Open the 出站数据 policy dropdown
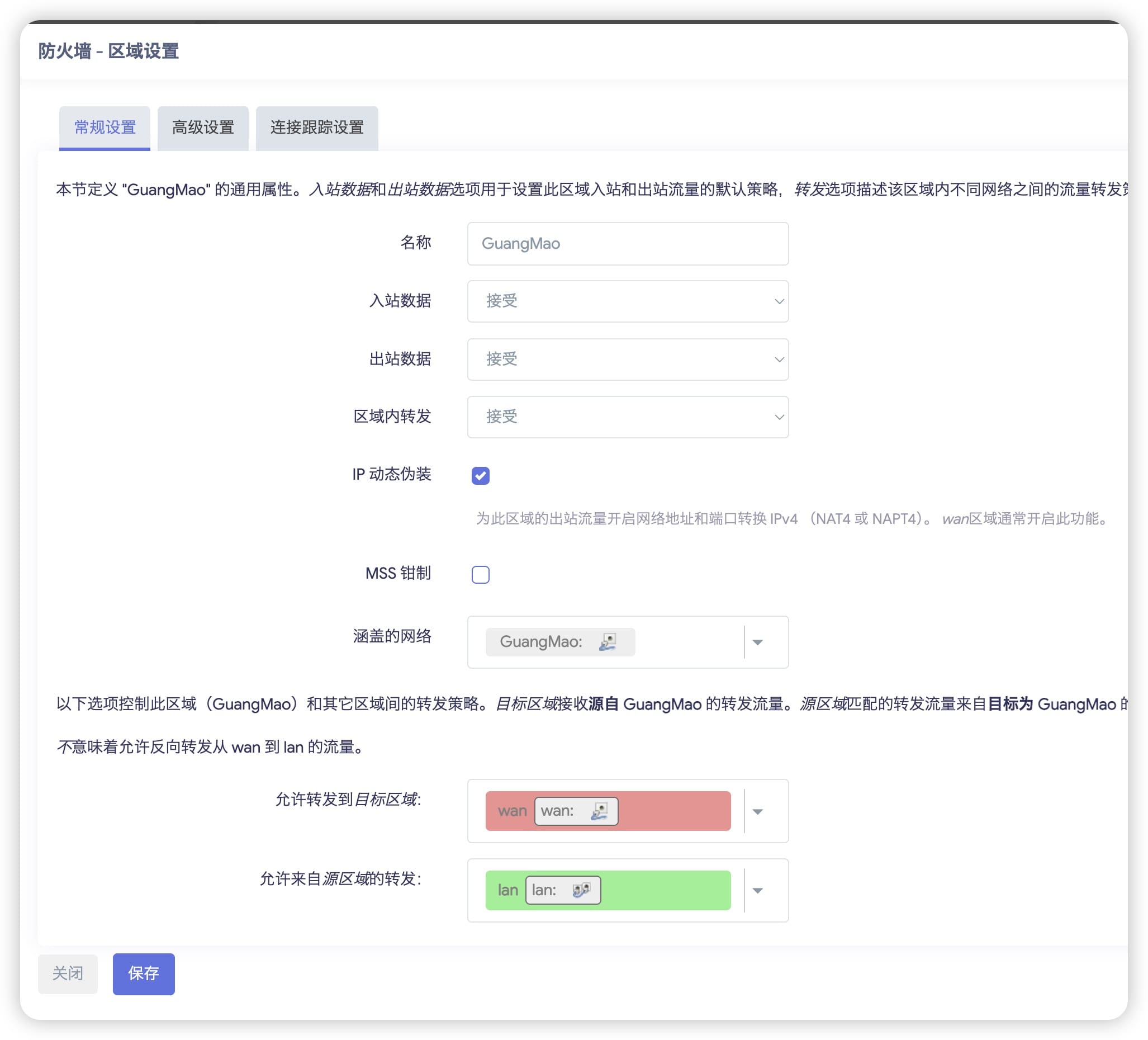Screen dimensions: 1148x1040 coord(779,360)
